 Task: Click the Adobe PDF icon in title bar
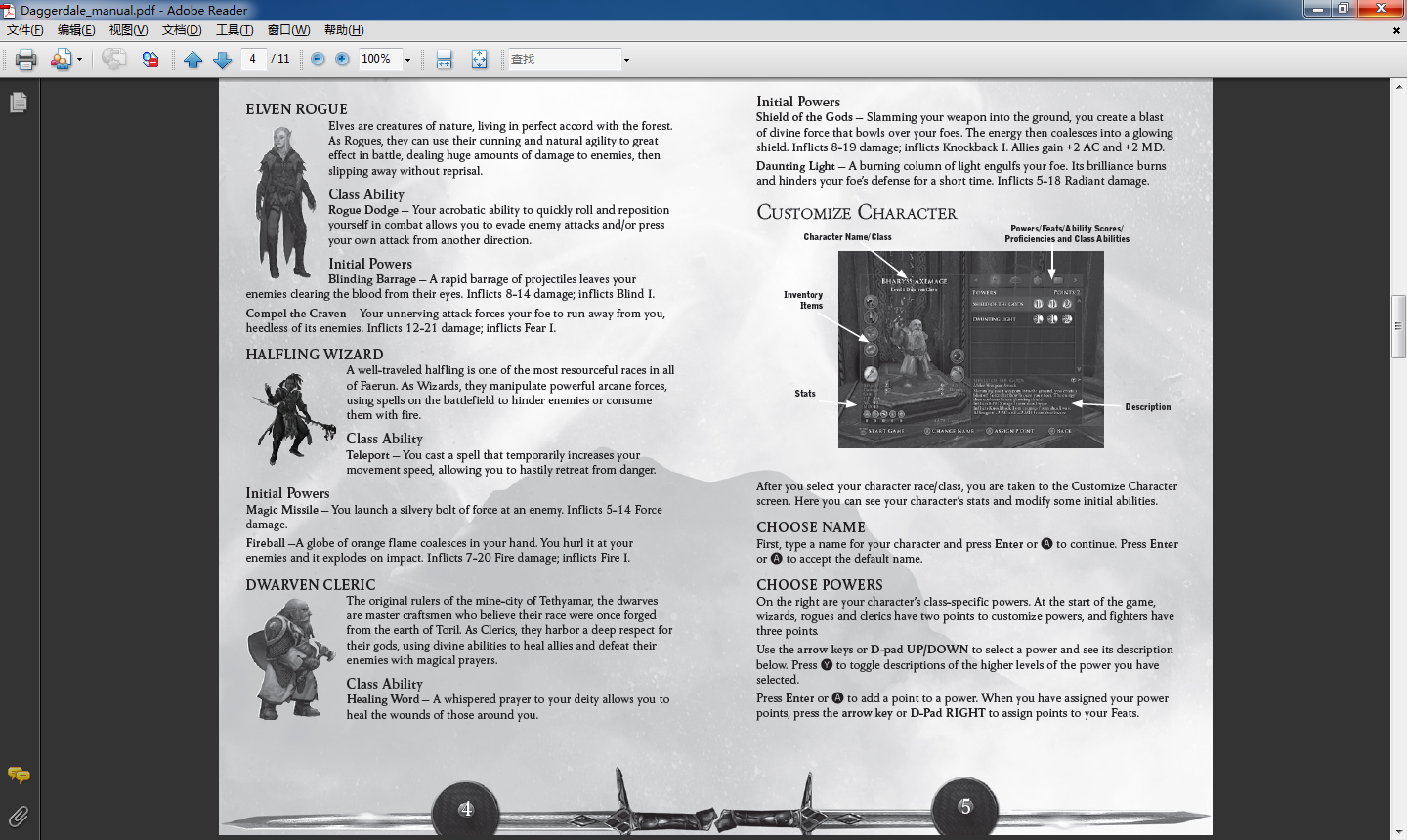9,10
